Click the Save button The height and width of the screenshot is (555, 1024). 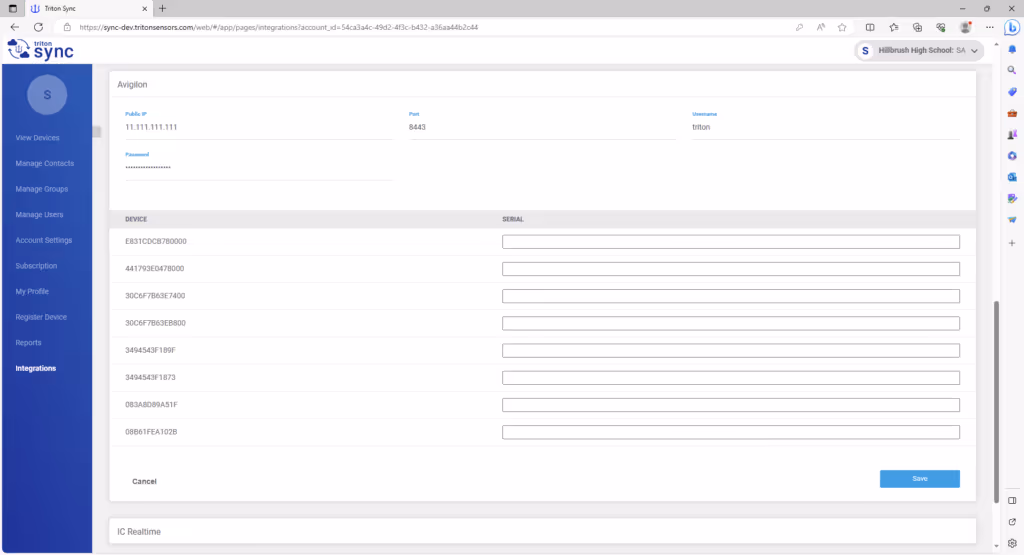(x=920, y=479)
